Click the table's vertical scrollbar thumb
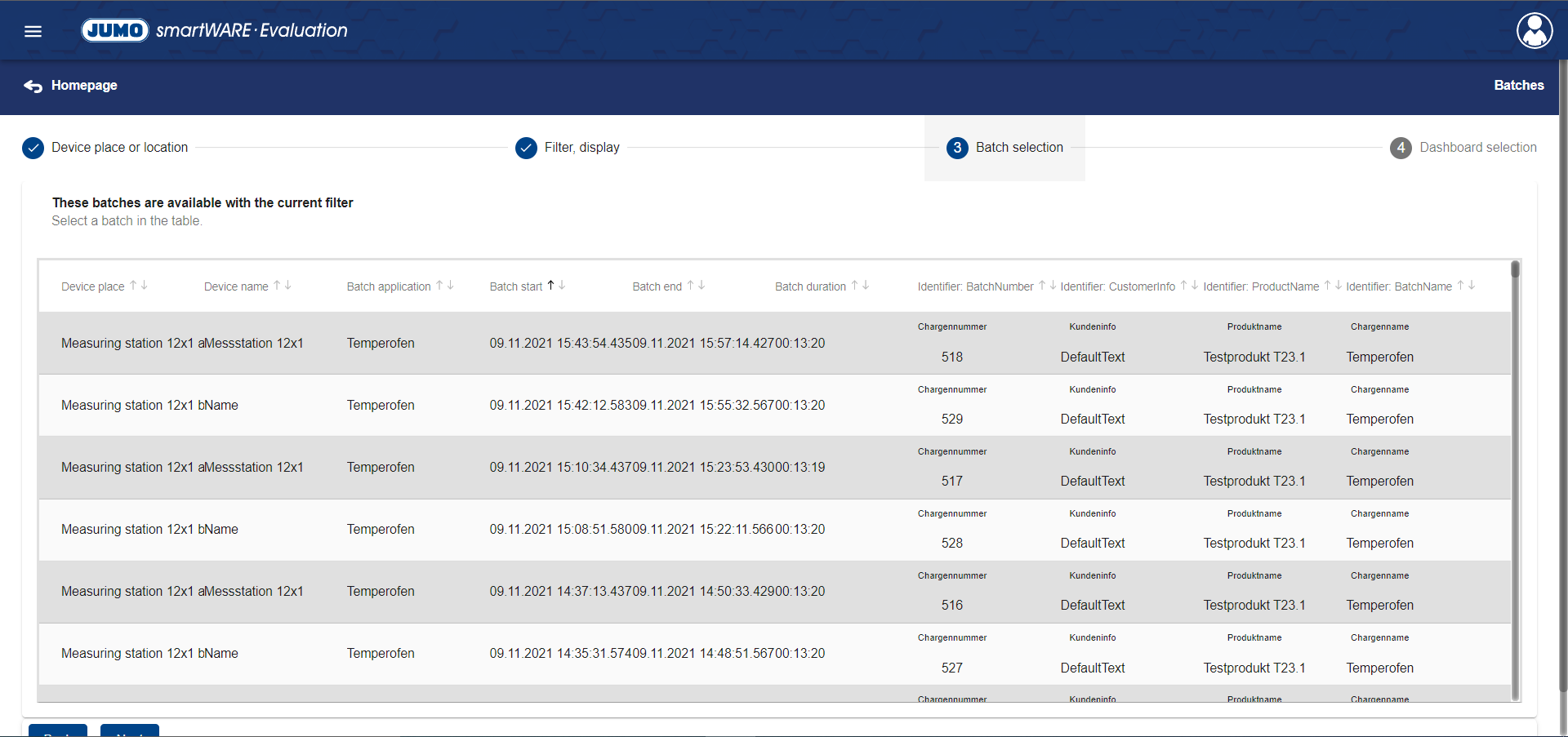The height and width of the screenshot is (737, 1568). [x=1515, y=270]
